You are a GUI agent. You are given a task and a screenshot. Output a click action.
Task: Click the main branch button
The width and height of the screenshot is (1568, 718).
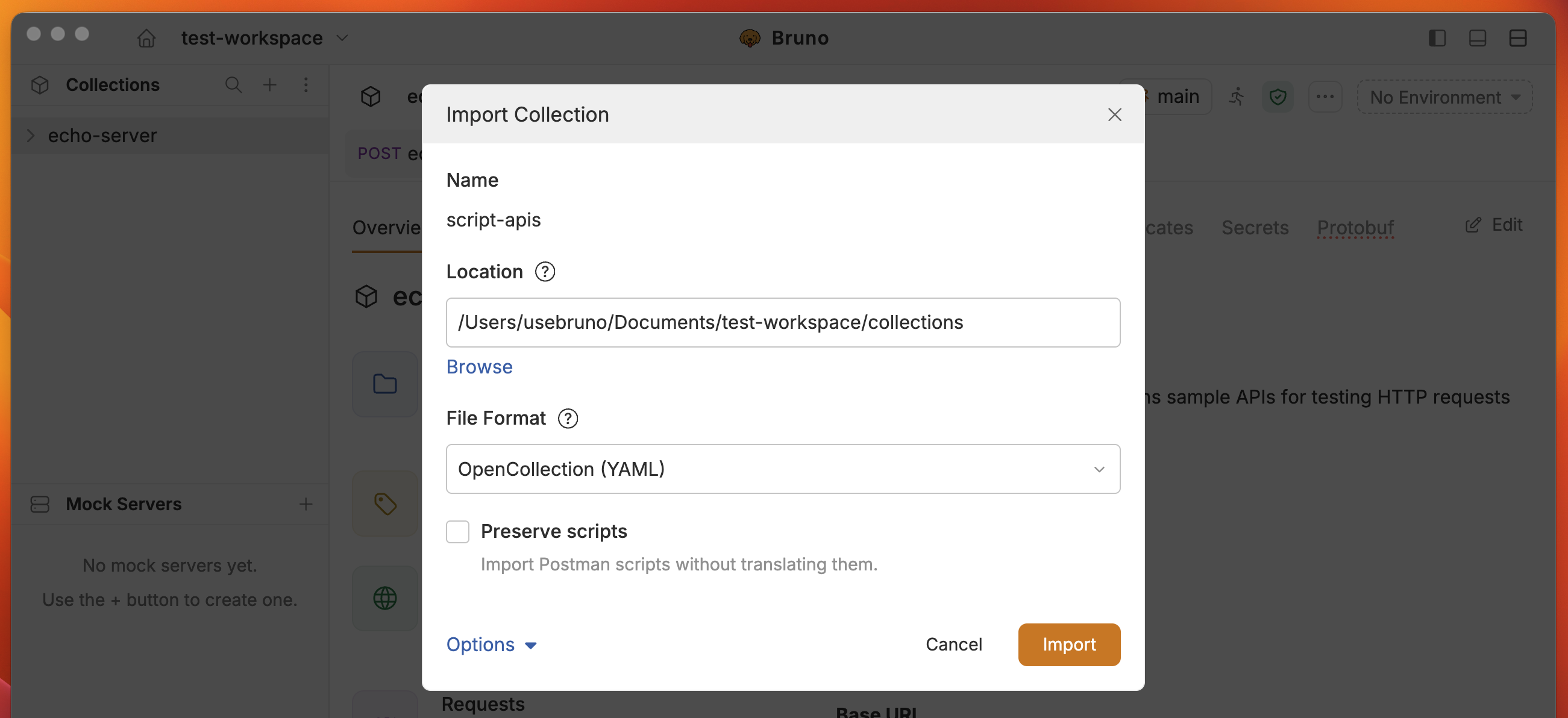tap(1177, 97)
